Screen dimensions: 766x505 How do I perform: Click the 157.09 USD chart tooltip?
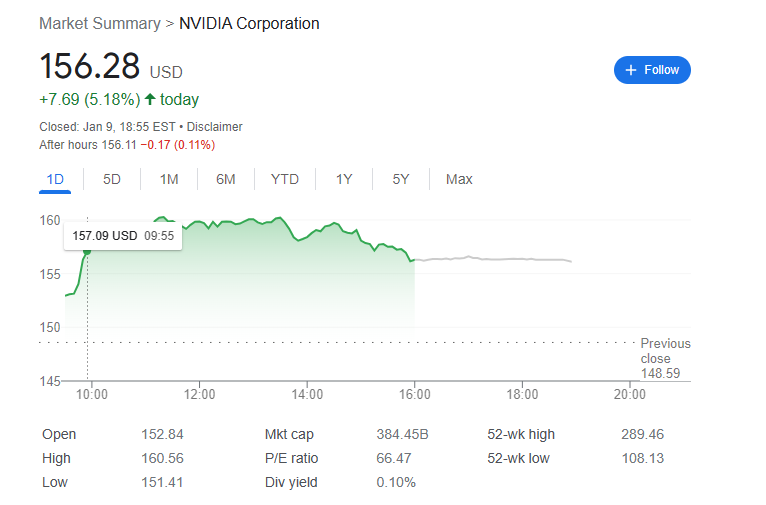(123, 236)
